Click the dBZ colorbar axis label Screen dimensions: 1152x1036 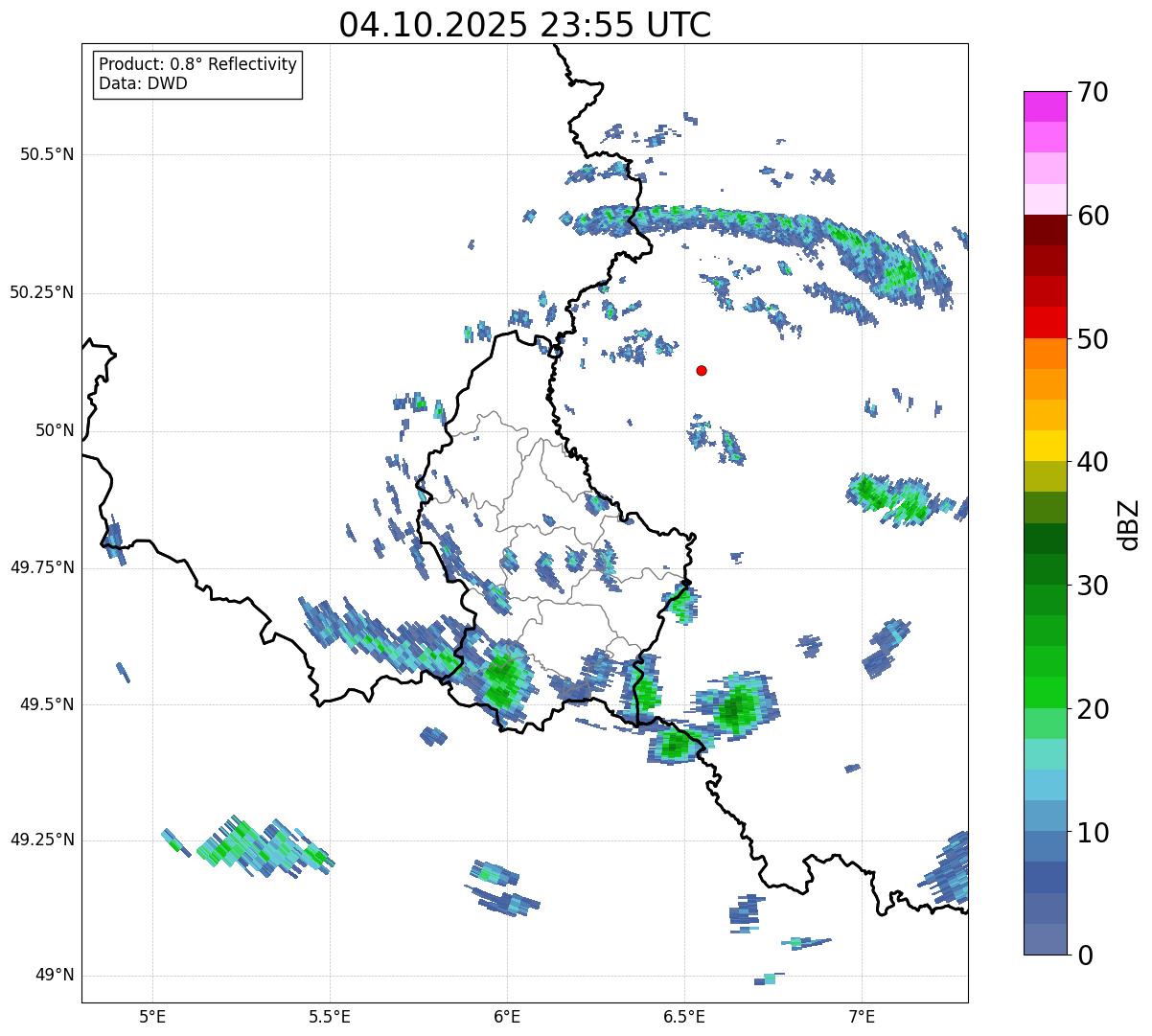1129,523
